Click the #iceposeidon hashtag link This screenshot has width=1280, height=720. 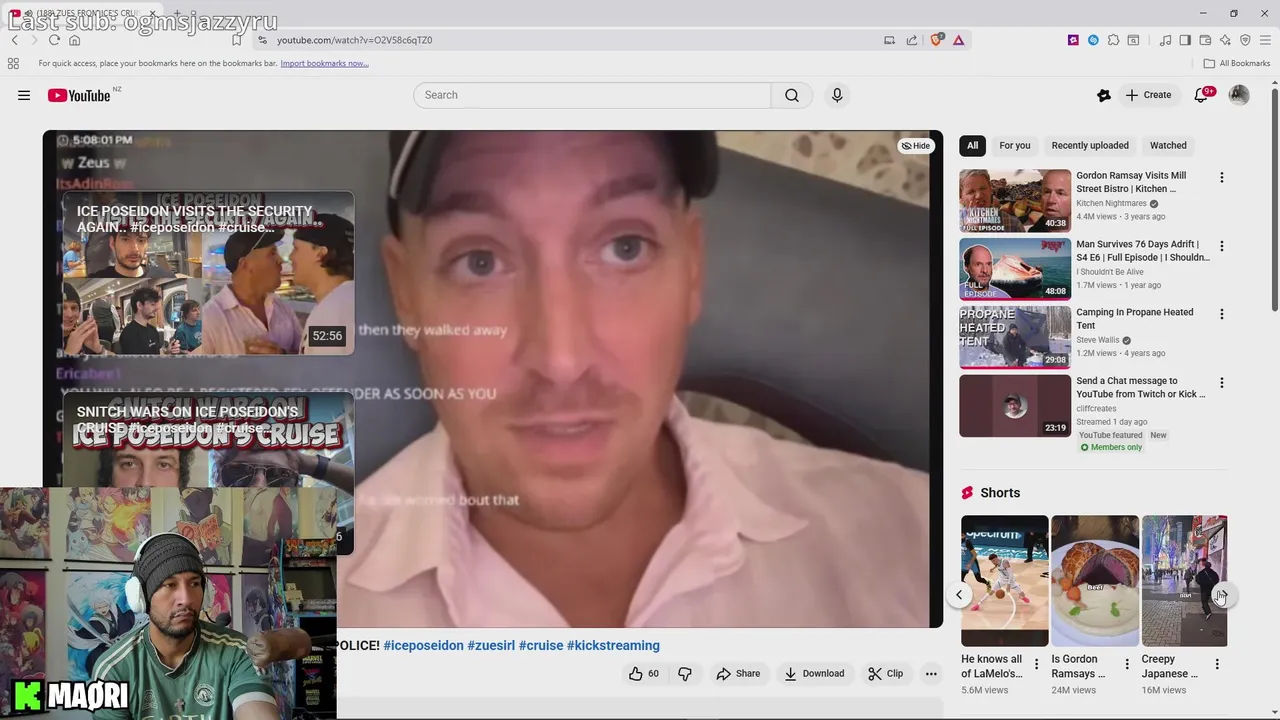[423, 646]
